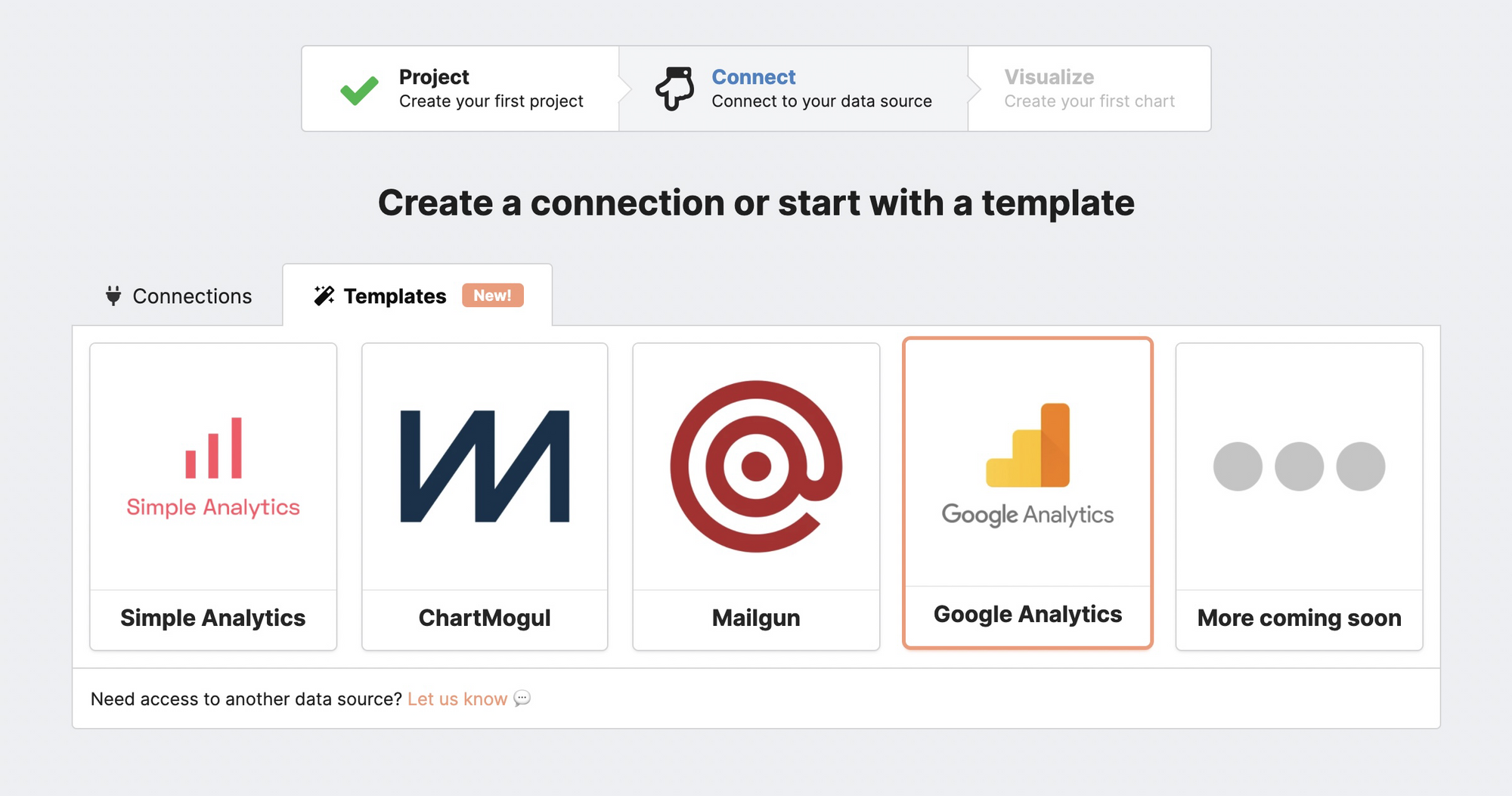Switch to the Connections tab

192,296
